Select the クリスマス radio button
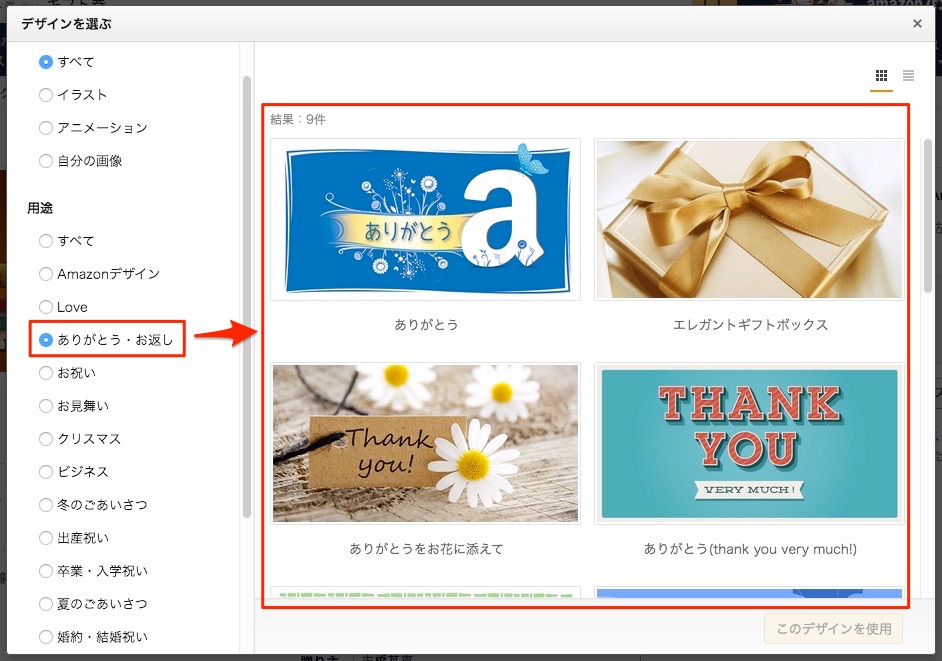The width and height of the screenshot is (942, 661). click(46, 439)
